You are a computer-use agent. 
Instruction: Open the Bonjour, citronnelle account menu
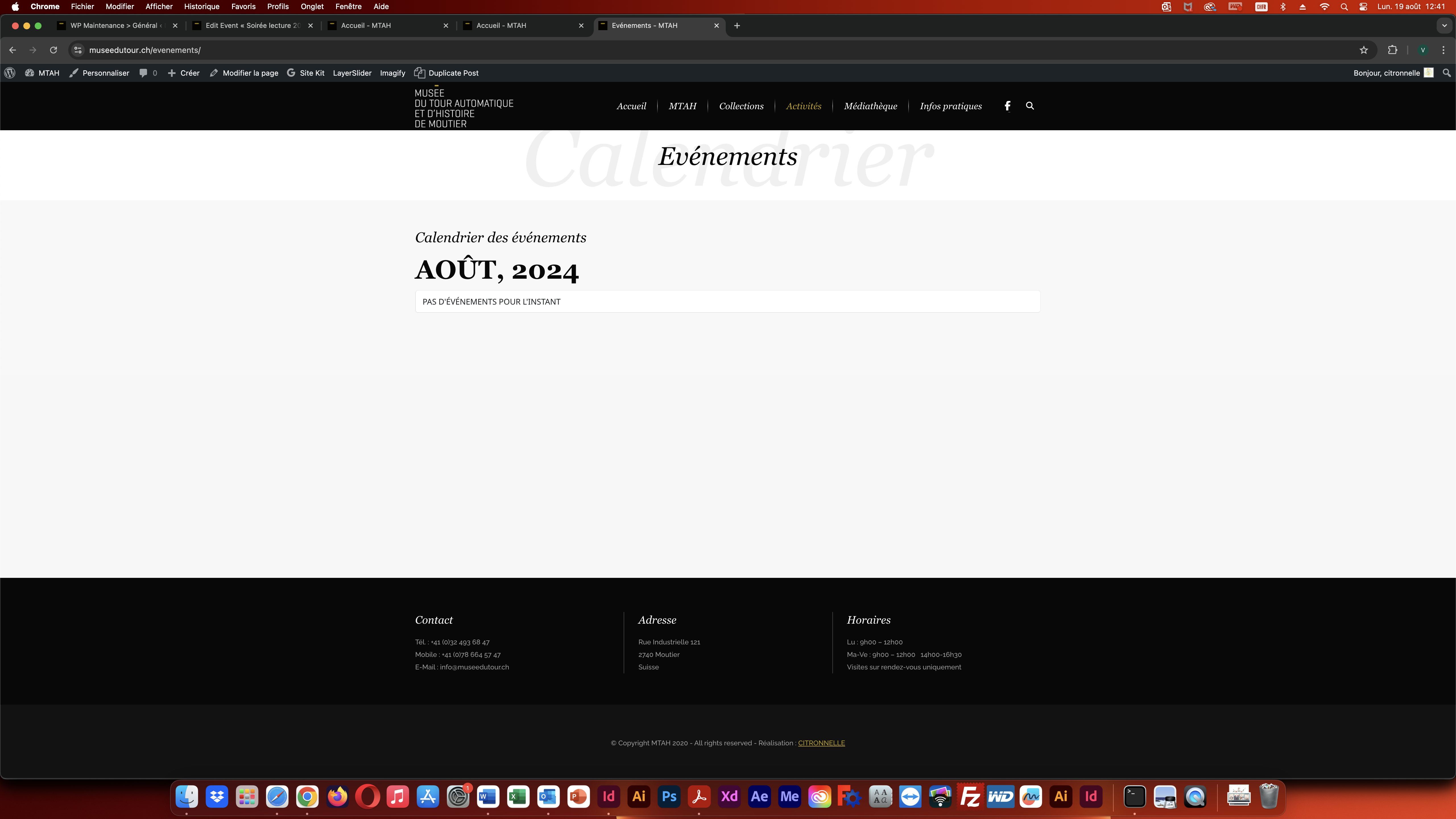[x=1393, y=73]
